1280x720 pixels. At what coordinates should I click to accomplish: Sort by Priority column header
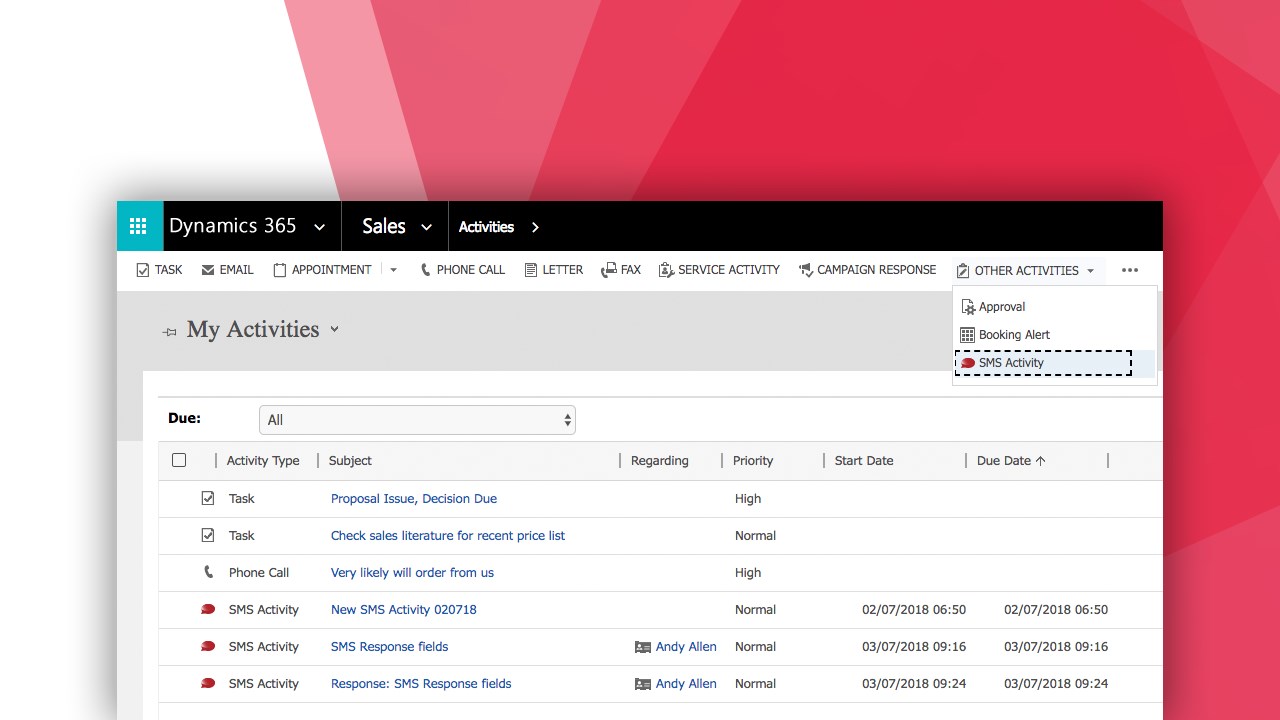(753, 460)
